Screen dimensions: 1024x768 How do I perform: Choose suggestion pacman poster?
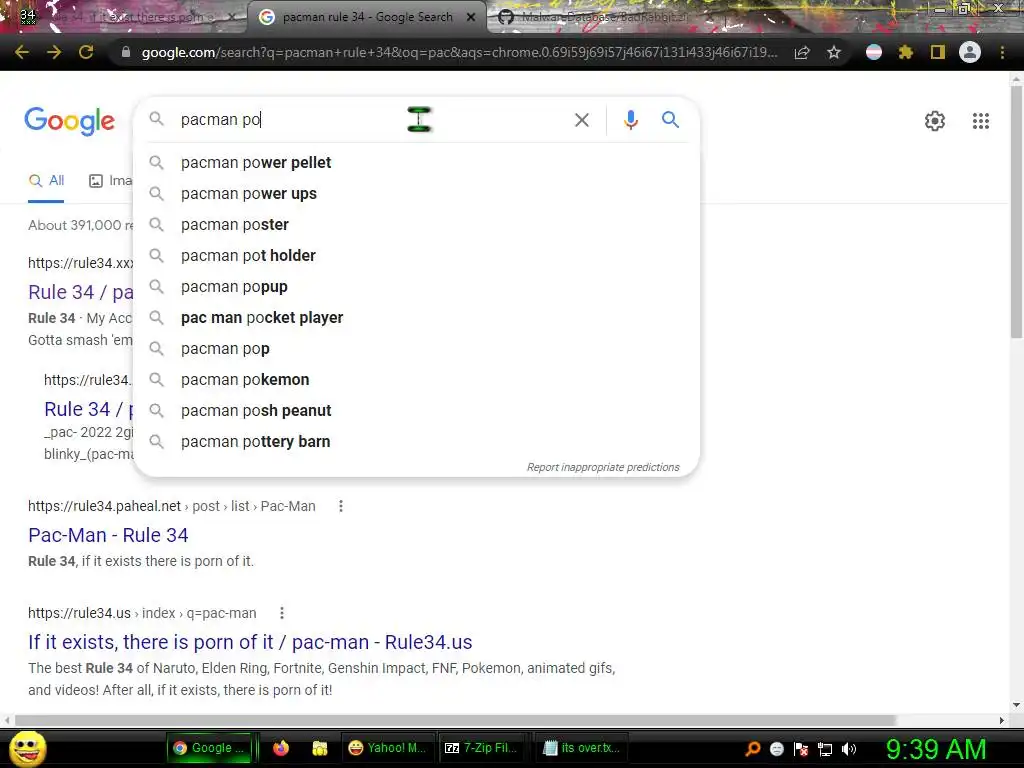click(x=416, y=225)
